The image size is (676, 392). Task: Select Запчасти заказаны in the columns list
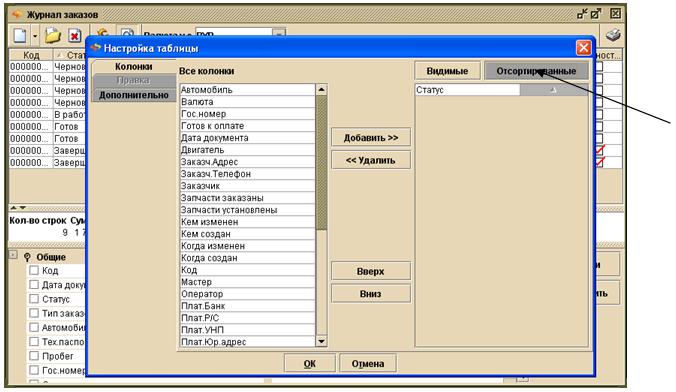pos(247,198)
